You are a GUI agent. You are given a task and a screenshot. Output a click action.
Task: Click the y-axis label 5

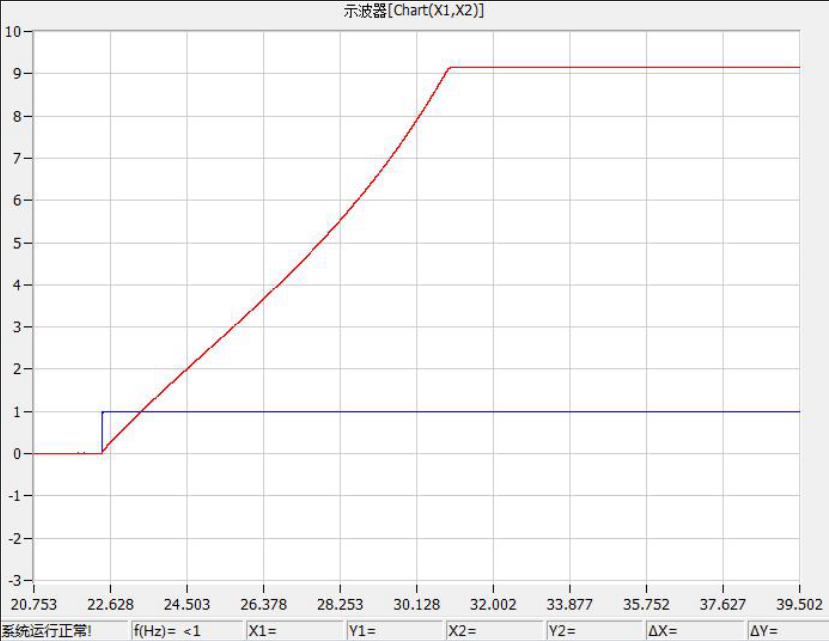pos(17,243)
